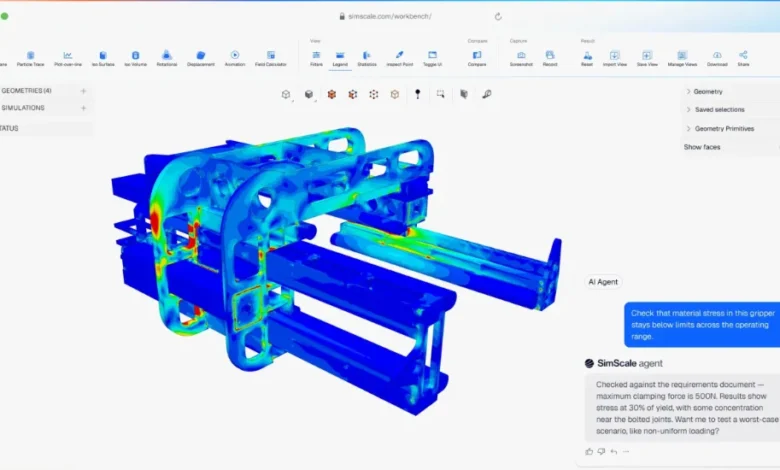Download the results
Screen dimensions: 780x470
point(717,58)
